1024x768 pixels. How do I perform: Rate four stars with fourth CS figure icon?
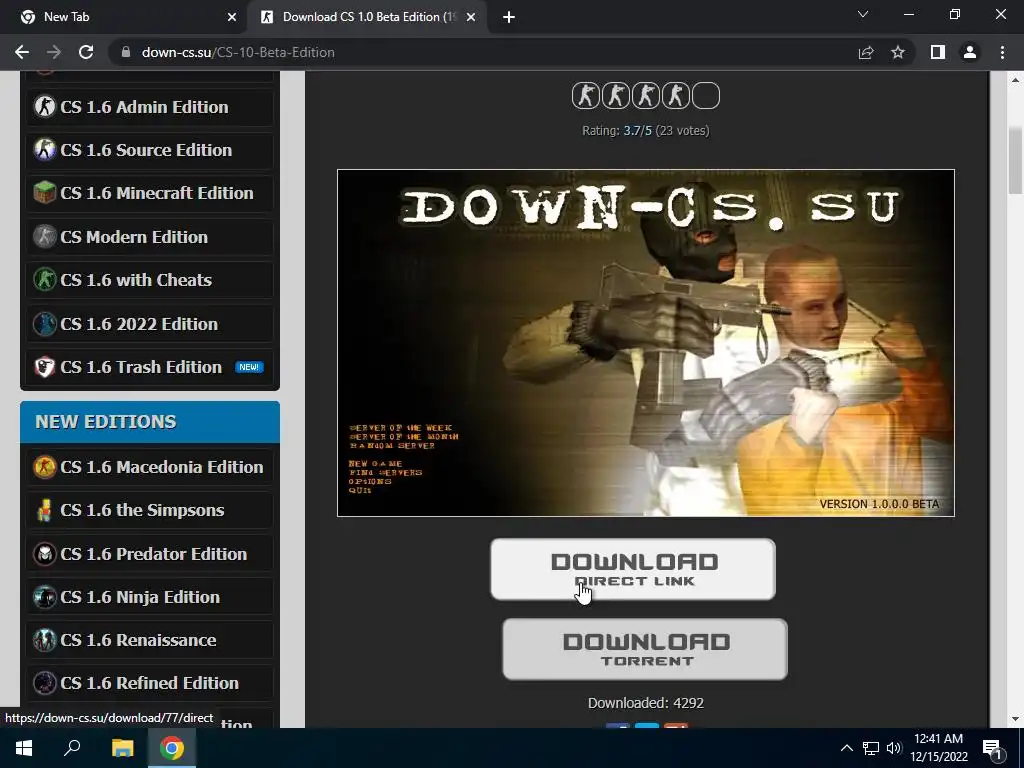pyautogui.click(x=676, y=96)
